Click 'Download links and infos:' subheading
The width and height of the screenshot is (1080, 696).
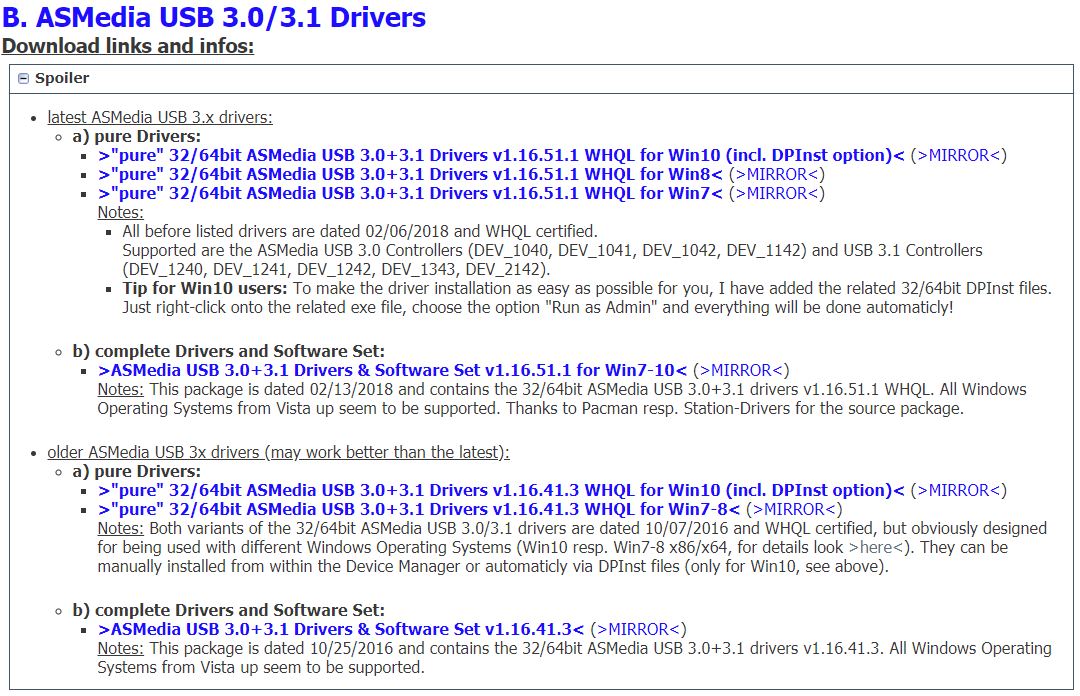tap(127, 46)
